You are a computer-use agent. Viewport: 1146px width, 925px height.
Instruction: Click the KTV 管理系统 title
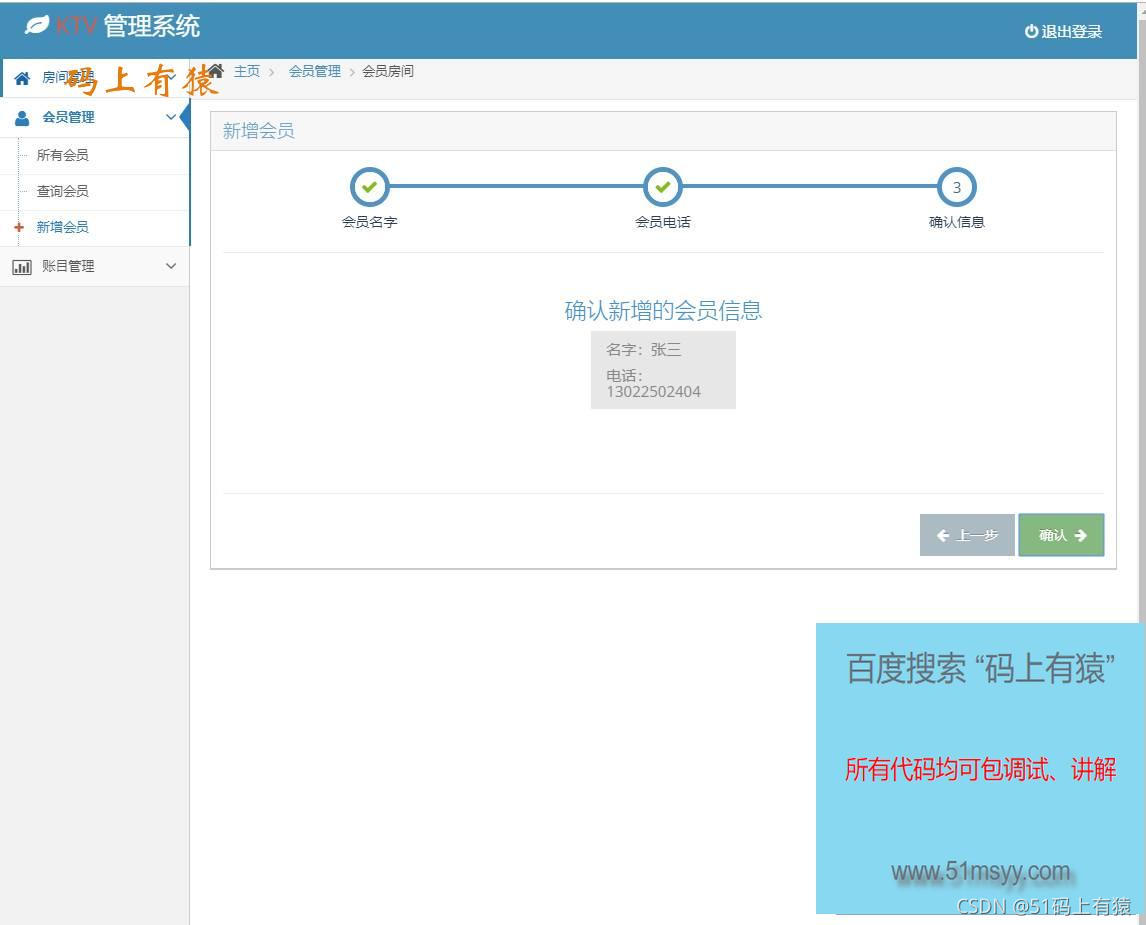[127, 26]
